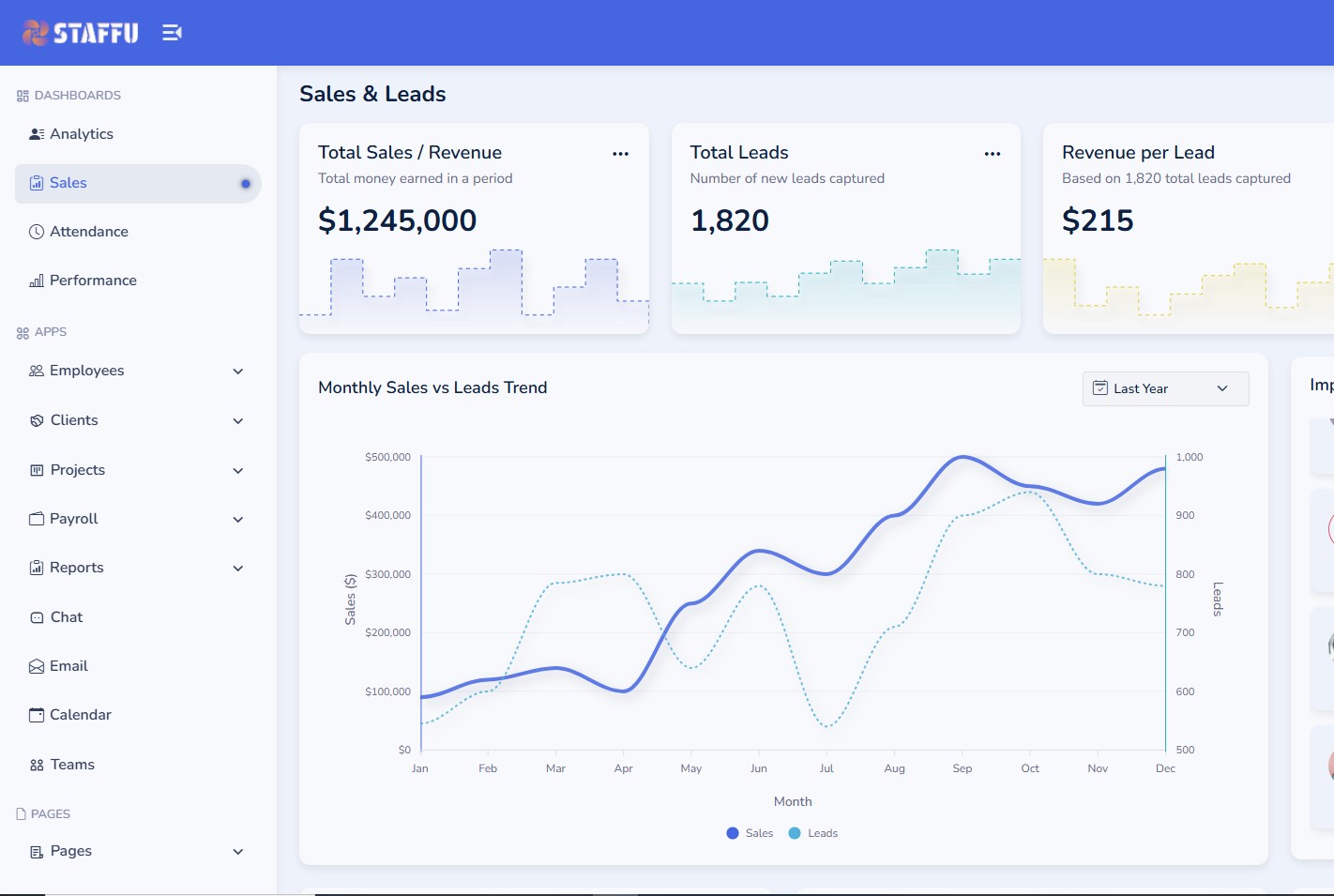Screen dimensions: 1334x896
Task: Expand the Payroll menu chevron
Action: (x=238, y=520)
